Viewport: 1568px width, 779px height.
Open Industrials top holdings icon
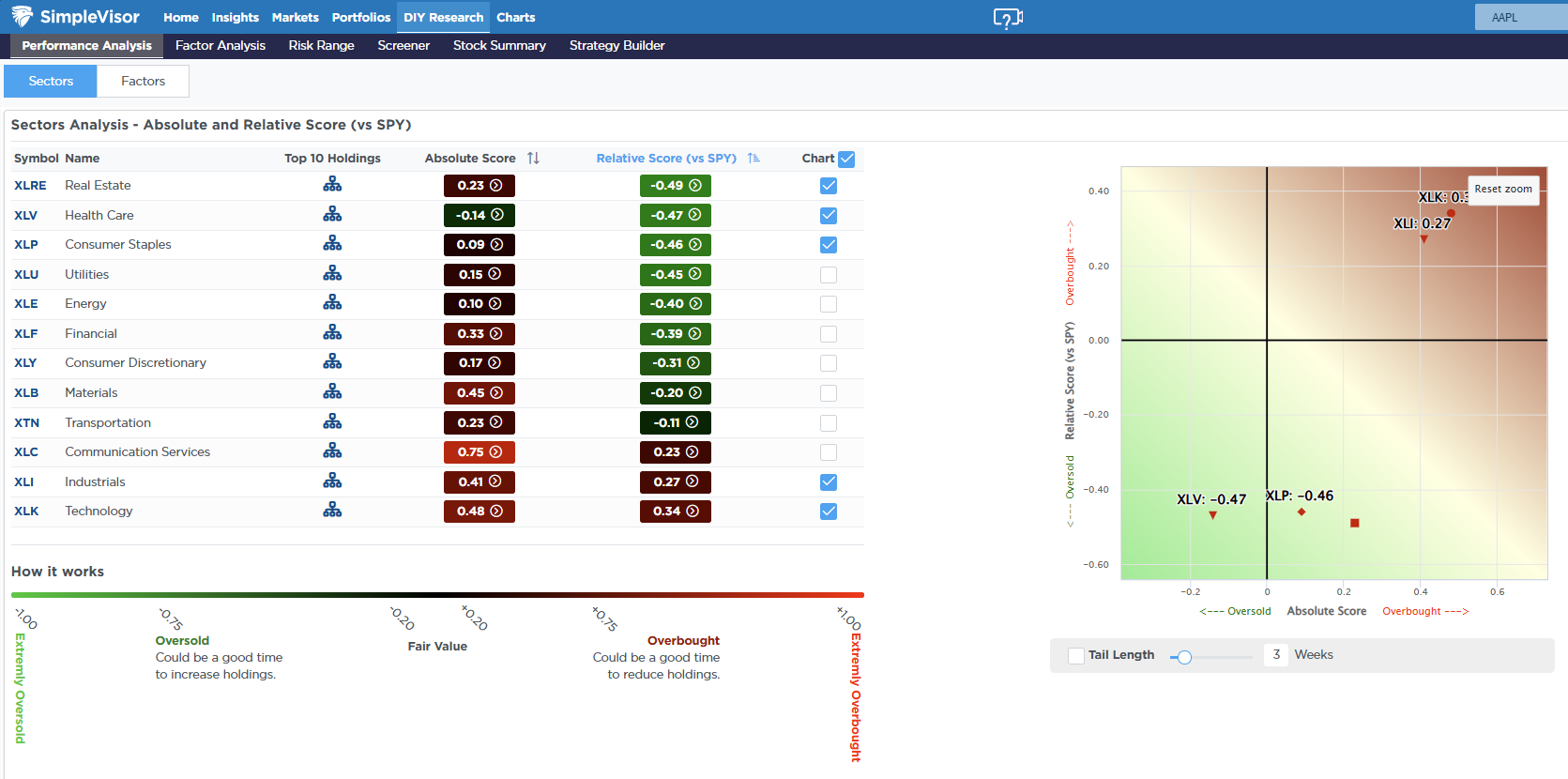(332, 481)
